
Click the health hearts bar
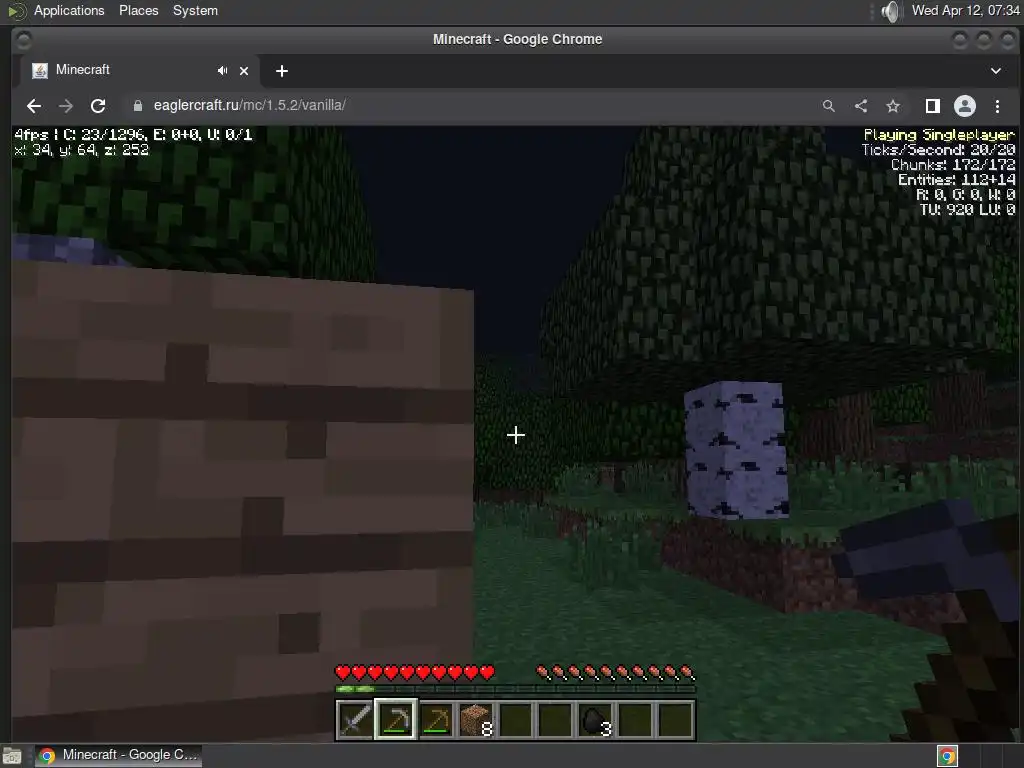(x=415, y=672)
